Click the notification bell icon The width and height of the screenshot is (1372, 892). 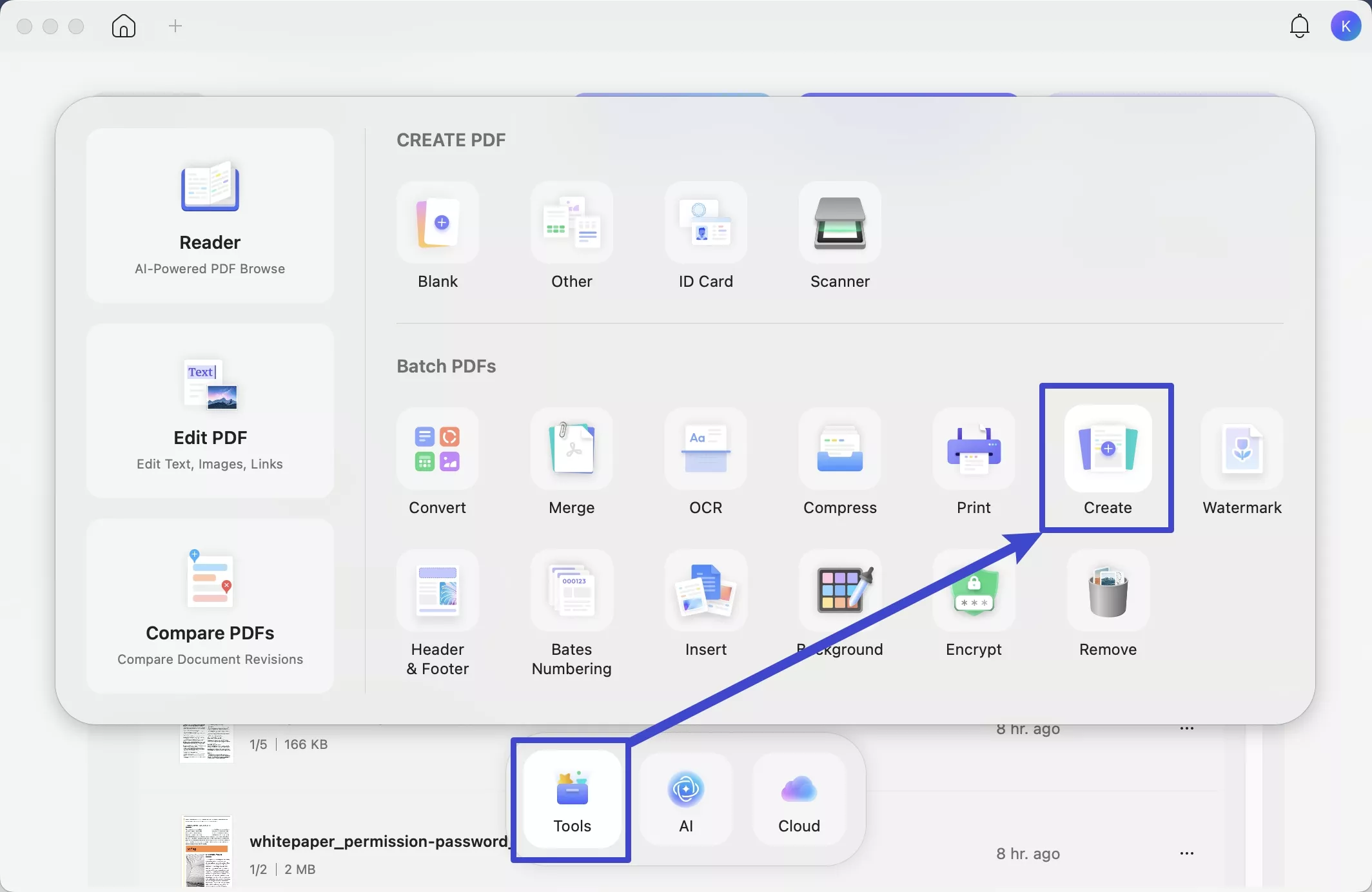click(1299, 26)
